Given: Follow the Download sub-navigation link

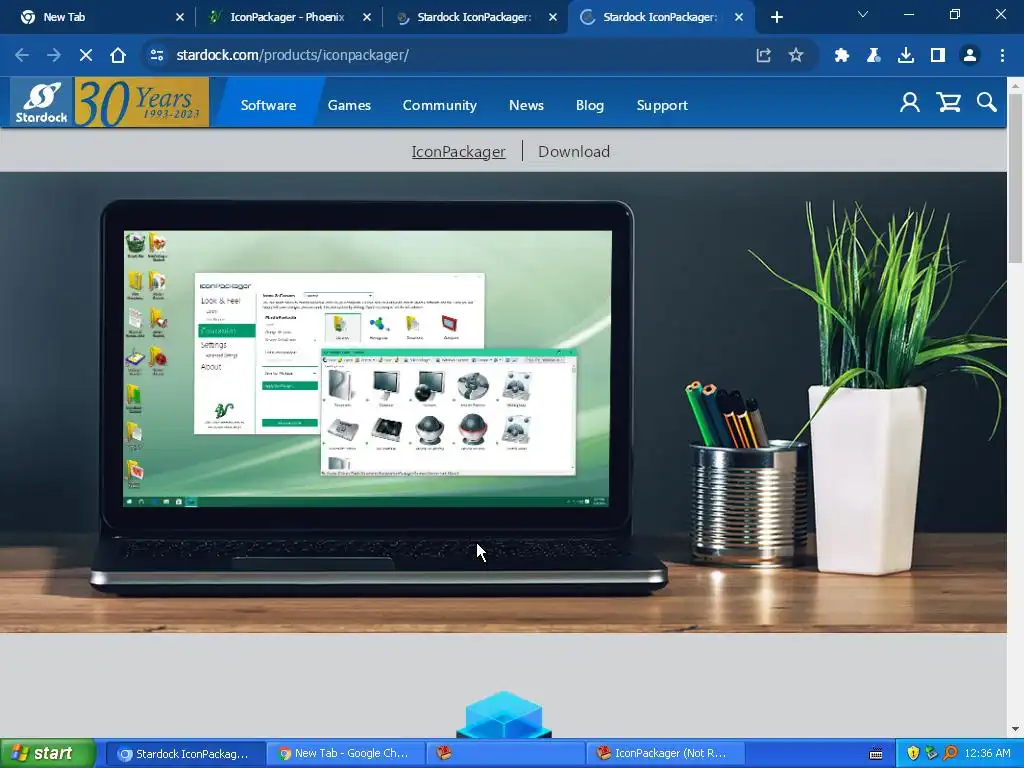Looking at the screenshot, I should click(574, 152).
